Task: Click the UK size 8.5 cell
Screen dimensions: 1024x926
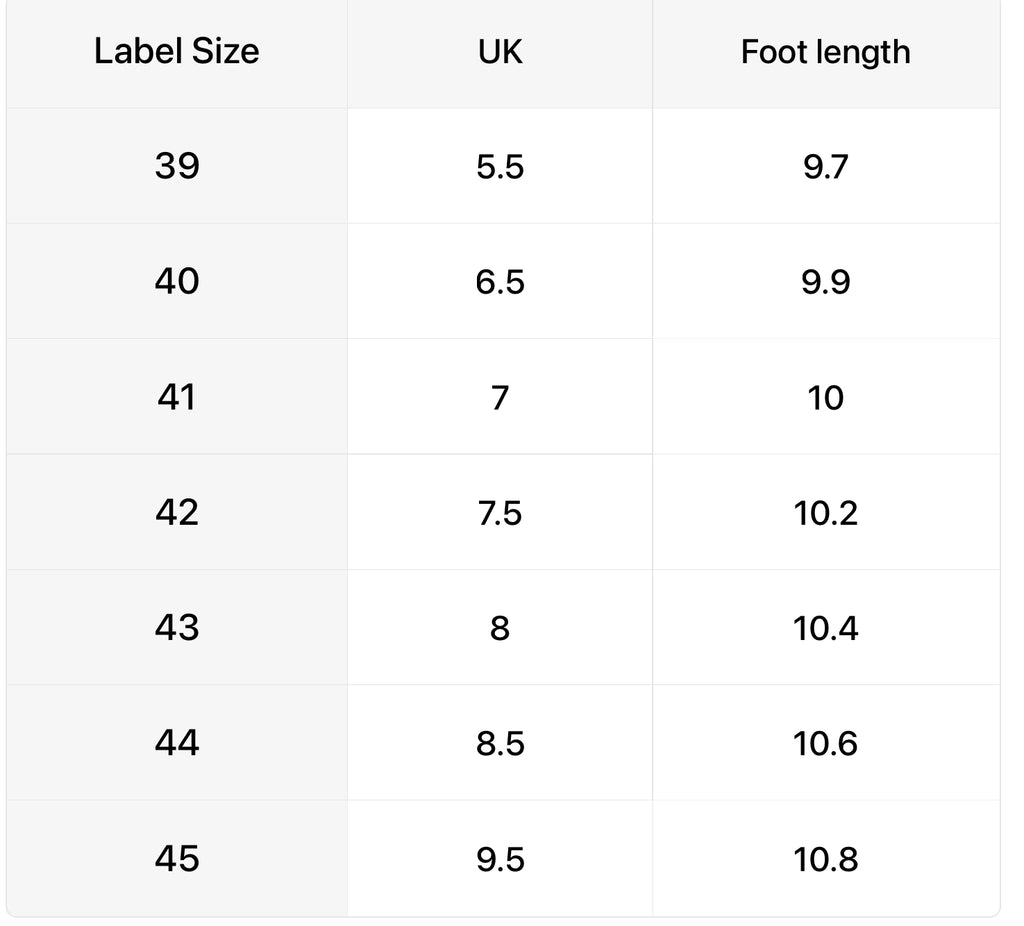Action: pyautogui.click(x=500, y=742)
